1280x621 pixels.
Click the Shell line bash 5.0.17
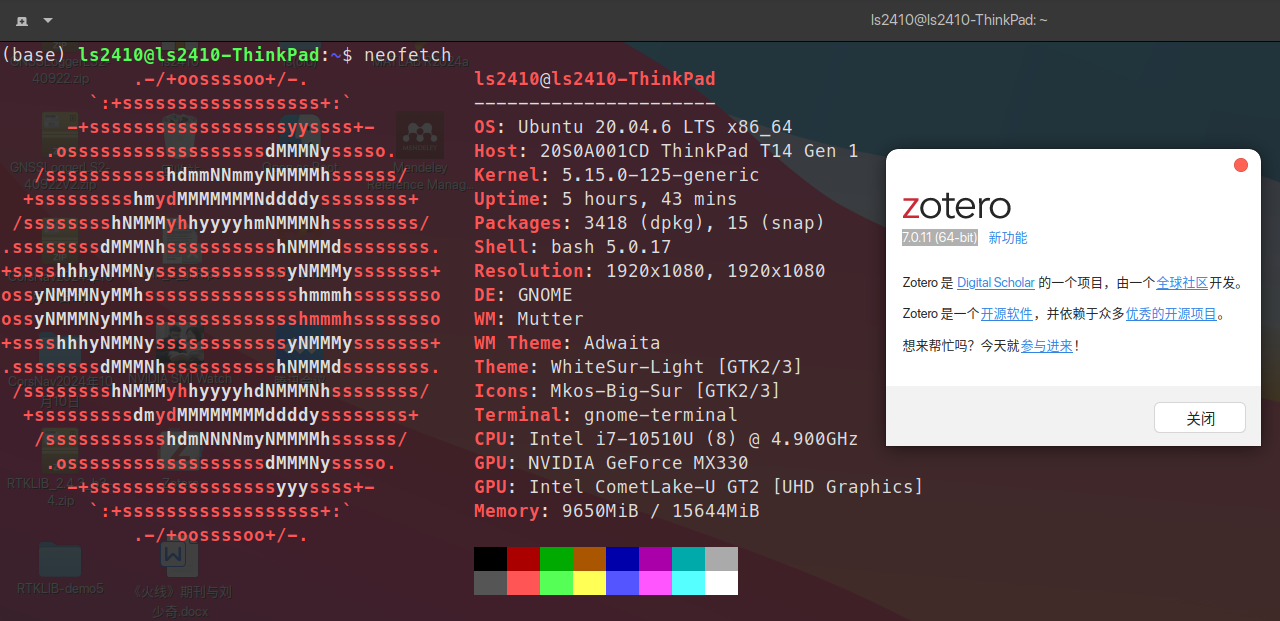[573, 247]
